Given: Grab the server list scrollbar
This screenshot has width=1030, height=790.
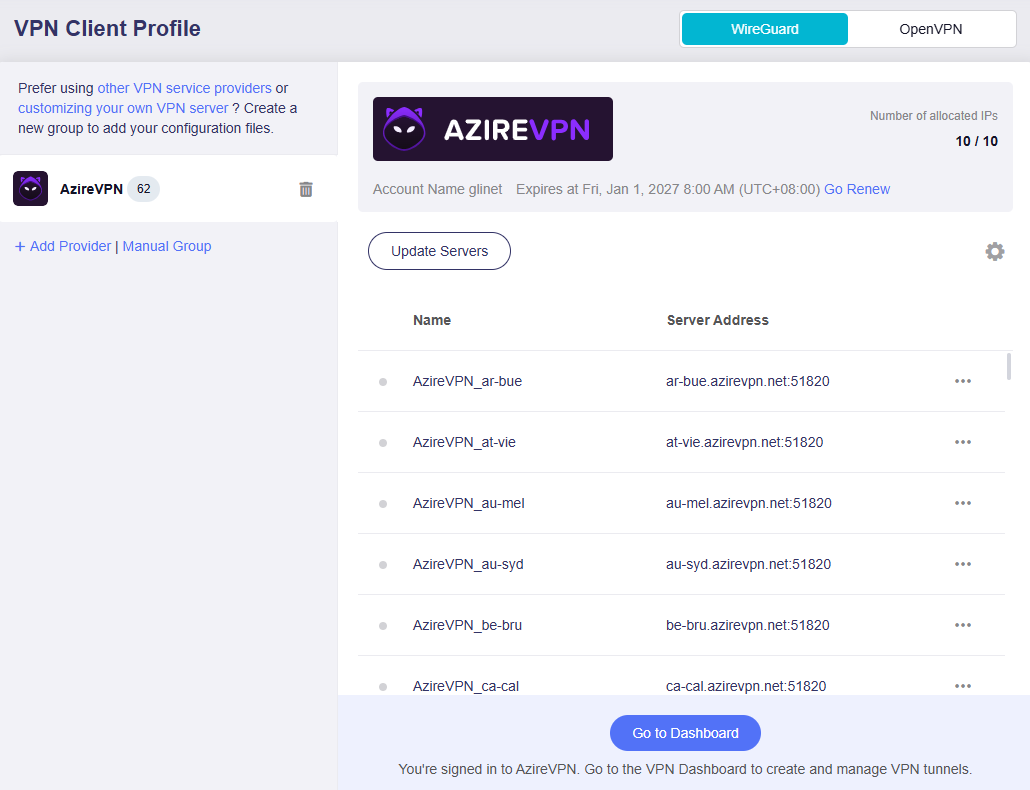Looking at the screenshot, I should coord(1009,366).
